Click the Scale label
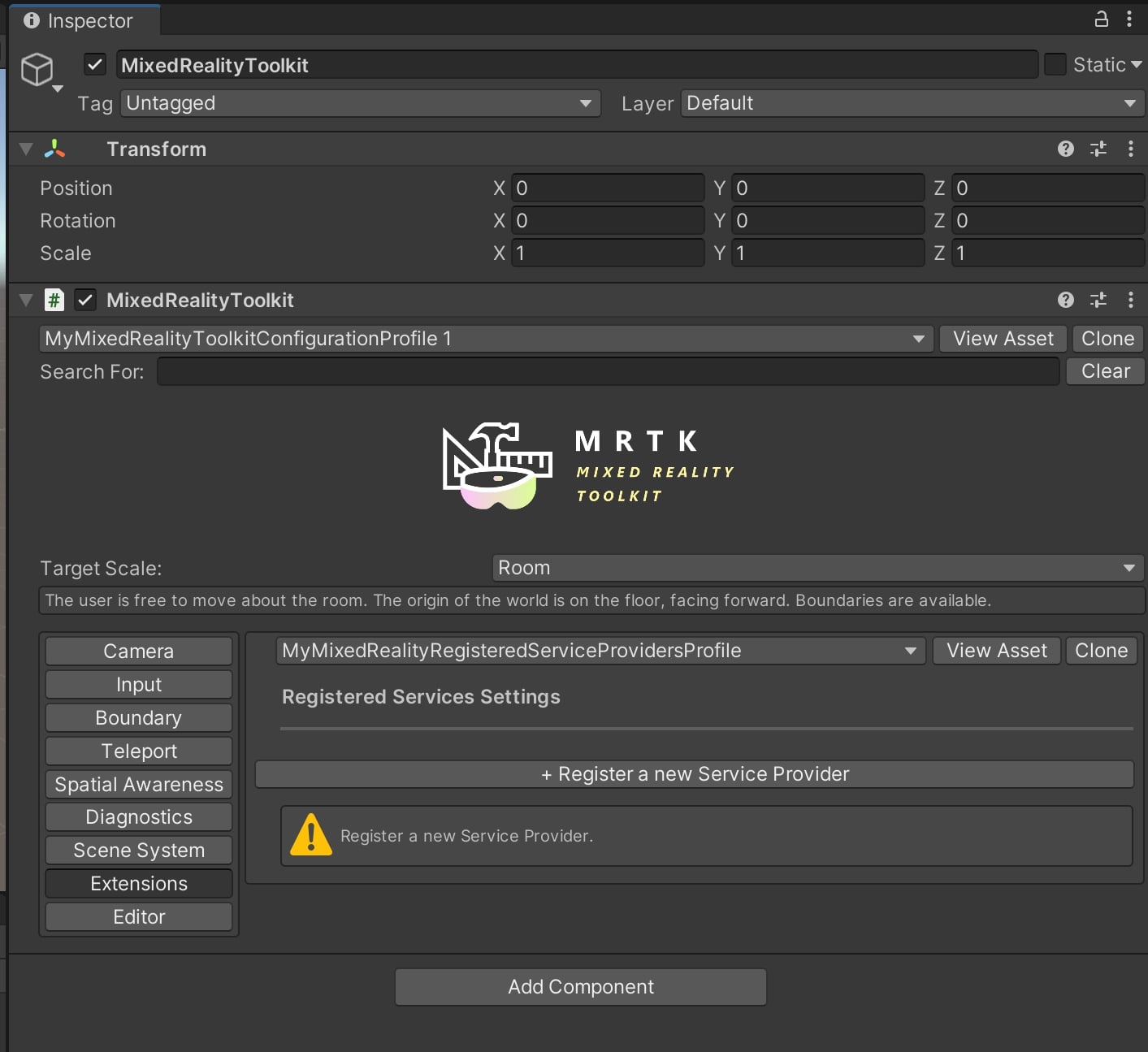 click(x=66, y=253)
